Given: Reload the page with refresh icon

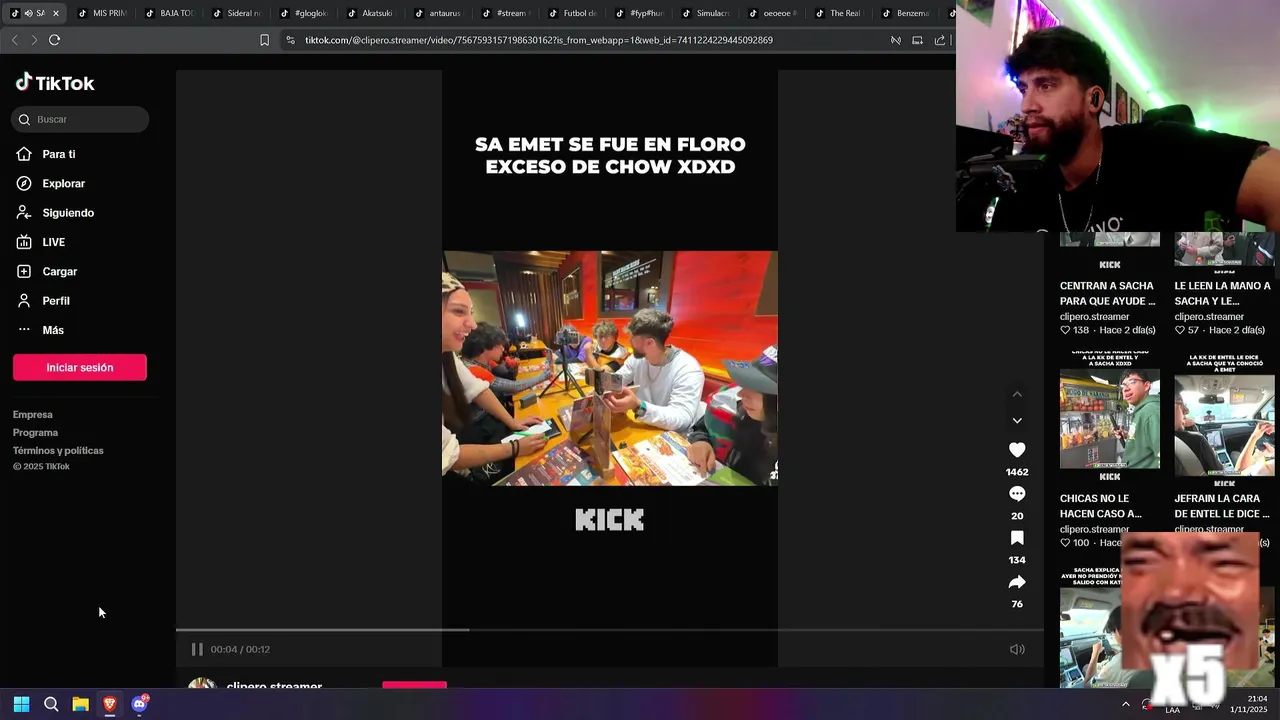Looking at the screenshot, I should click(x=54, y=40).
